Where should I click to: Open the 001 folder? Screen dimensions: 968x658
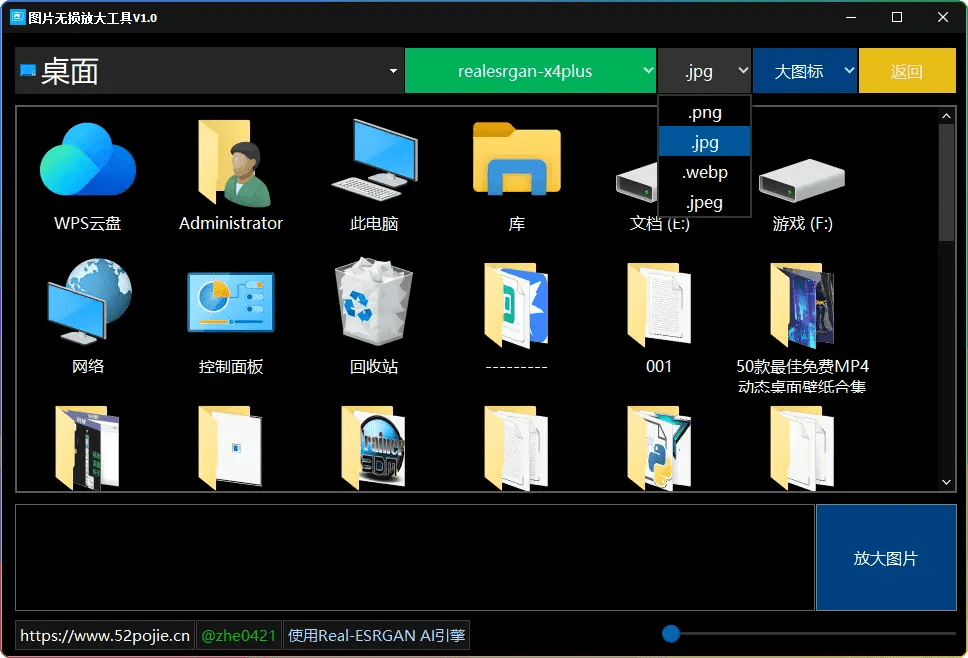pyautogui.click(x=659, y=302)
